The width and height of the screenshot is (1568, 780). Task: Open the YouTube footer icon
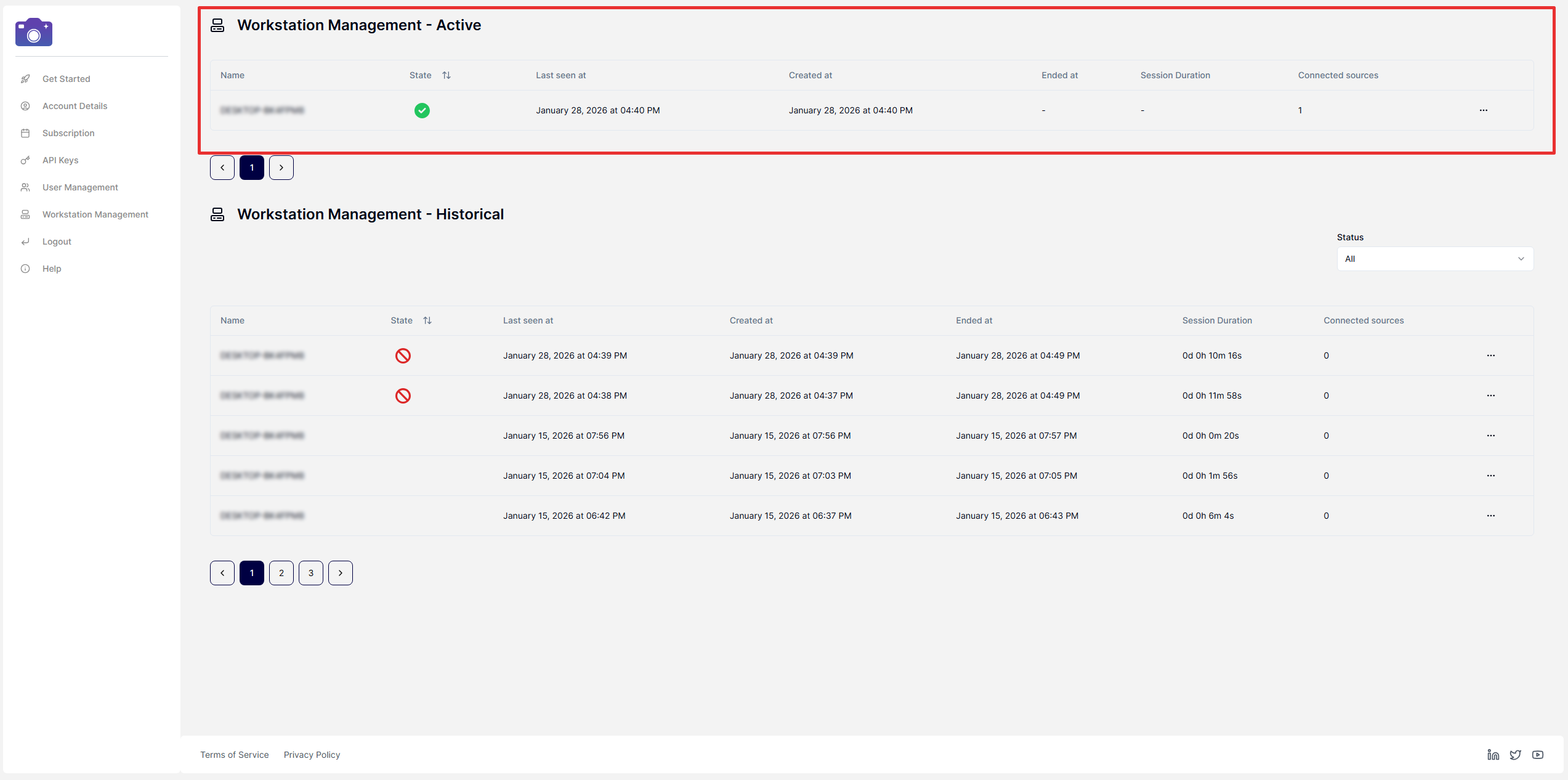click(1538, 755)
